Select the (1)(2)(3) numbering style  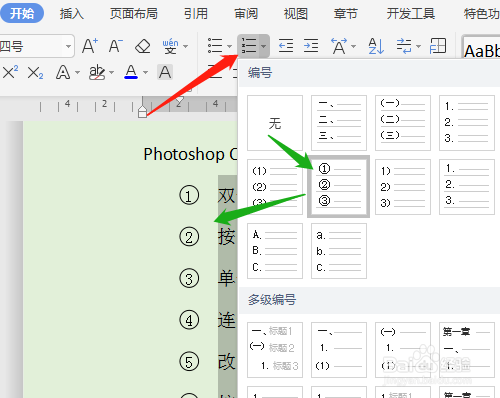[x=275, y=187]
